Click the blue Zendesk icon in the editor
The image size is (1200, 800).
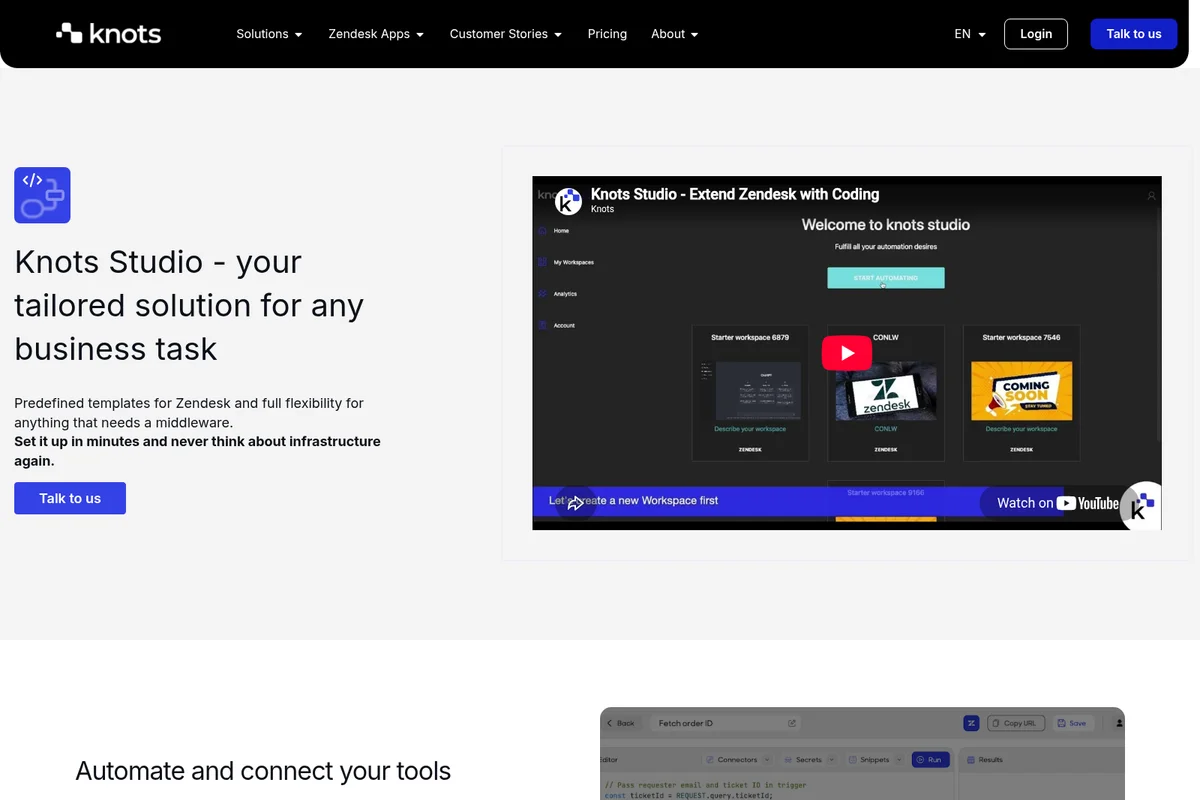(971, 723)
